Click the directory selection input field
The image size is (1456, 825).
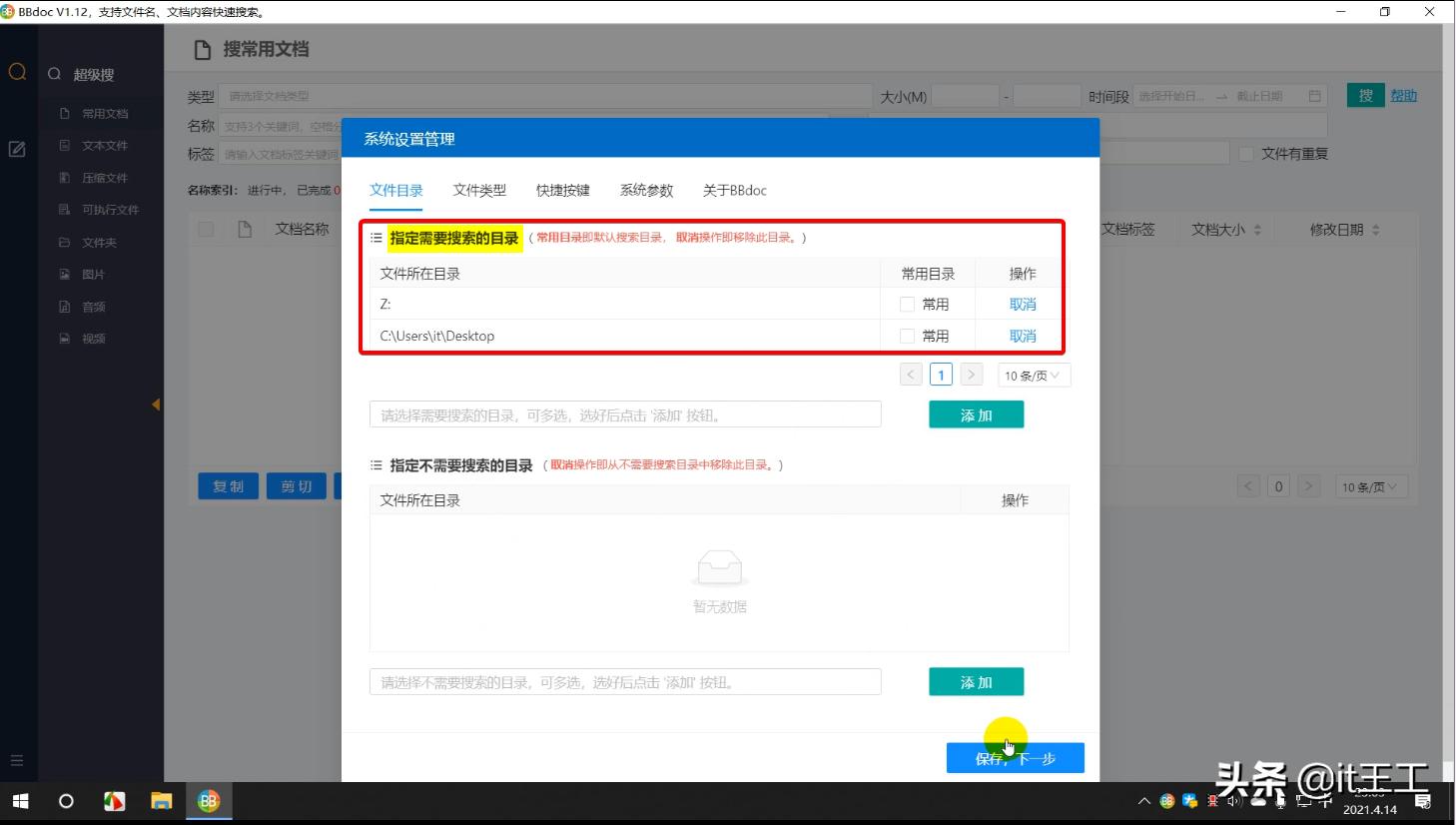pyautogui.click(x=624, y=413)
